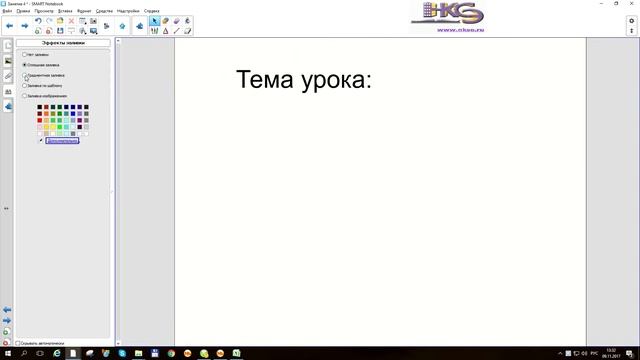Image resolution: width=640 pixels, height=360 pixels.
Task: Click the blue previous page arrow at sidebar bottom
Action: [x=7, y=310]
